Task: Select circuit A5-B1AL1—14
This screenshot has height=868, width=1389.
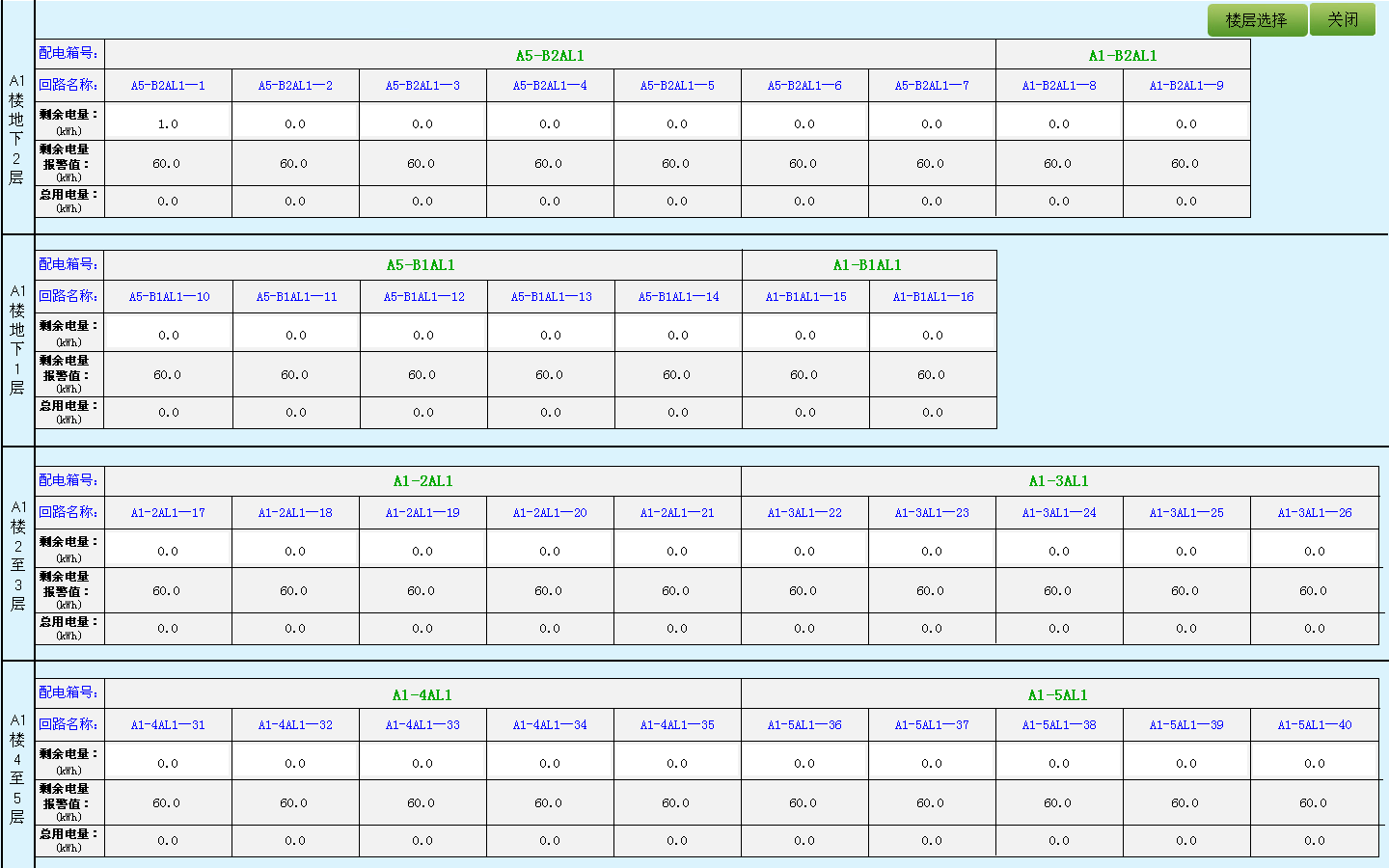Action: (x=679, y=297)
